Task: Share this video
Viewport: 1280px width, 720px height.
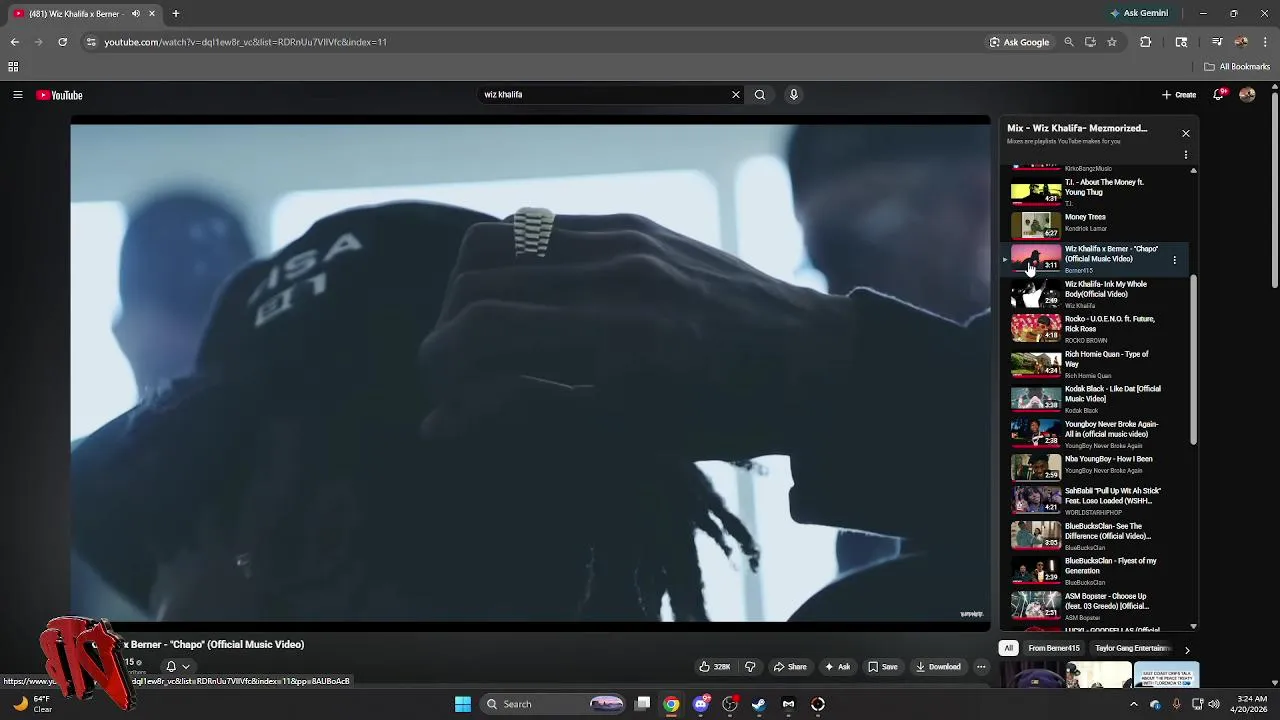Action: click(x=790, y=667)
